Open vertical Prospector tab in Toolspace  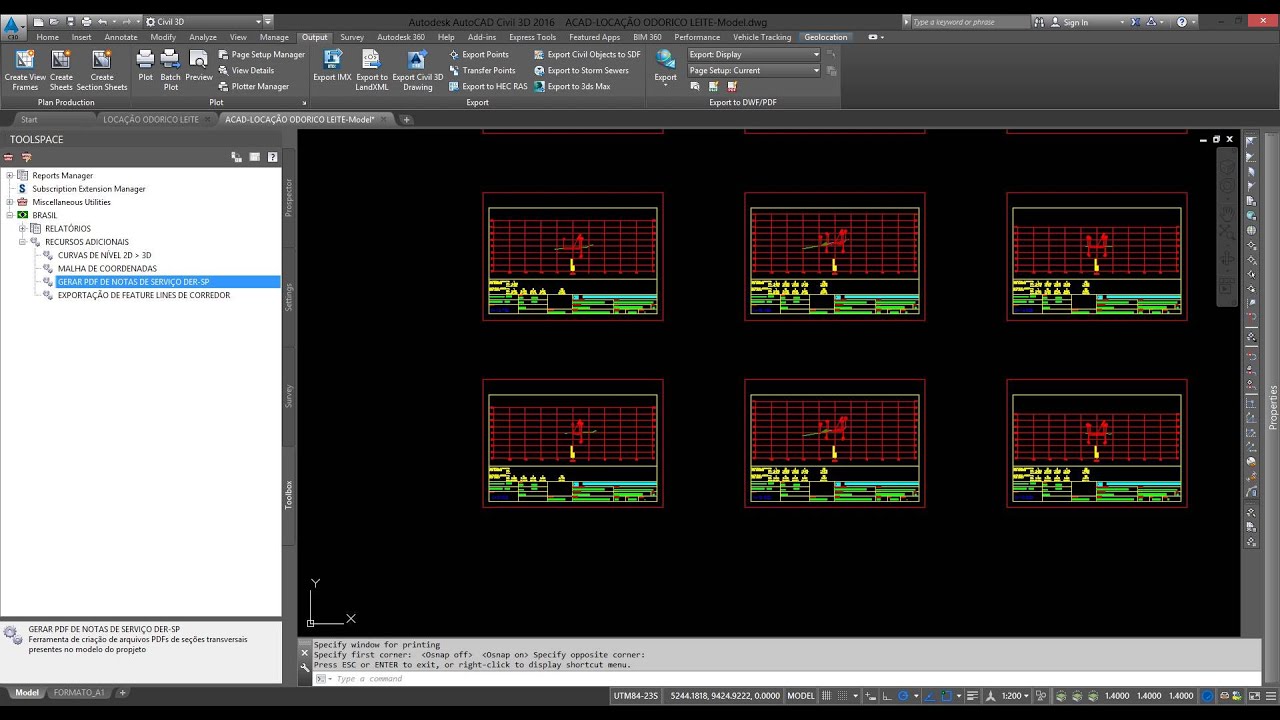point(289,199)
